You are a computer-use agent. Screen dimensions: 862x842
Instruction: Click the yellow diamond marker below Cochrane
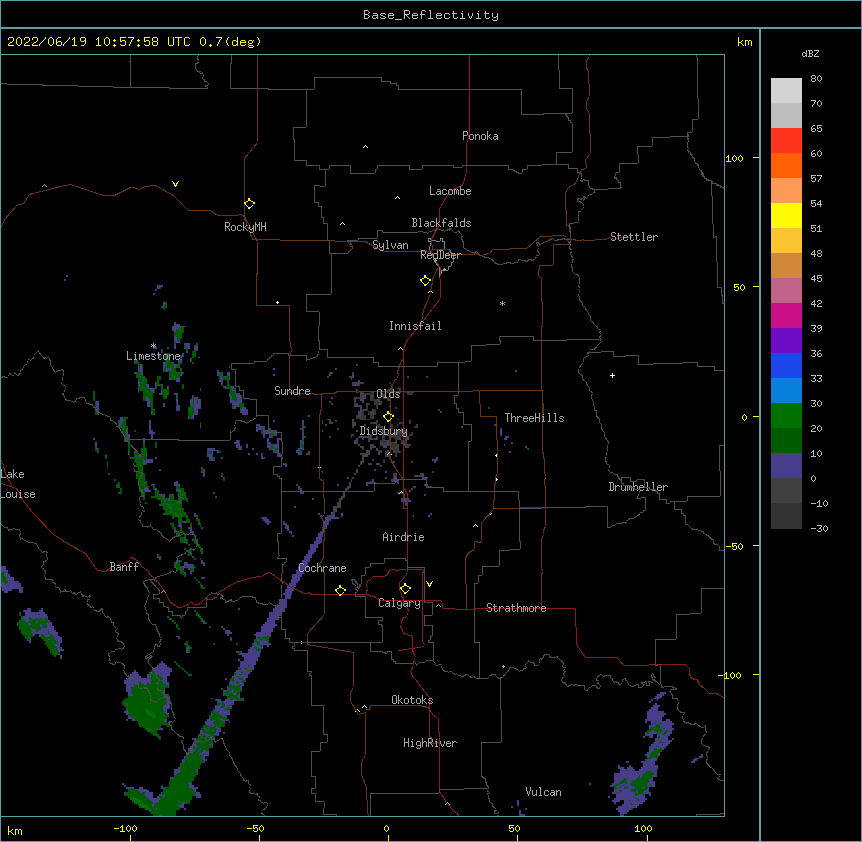[340, 590]
